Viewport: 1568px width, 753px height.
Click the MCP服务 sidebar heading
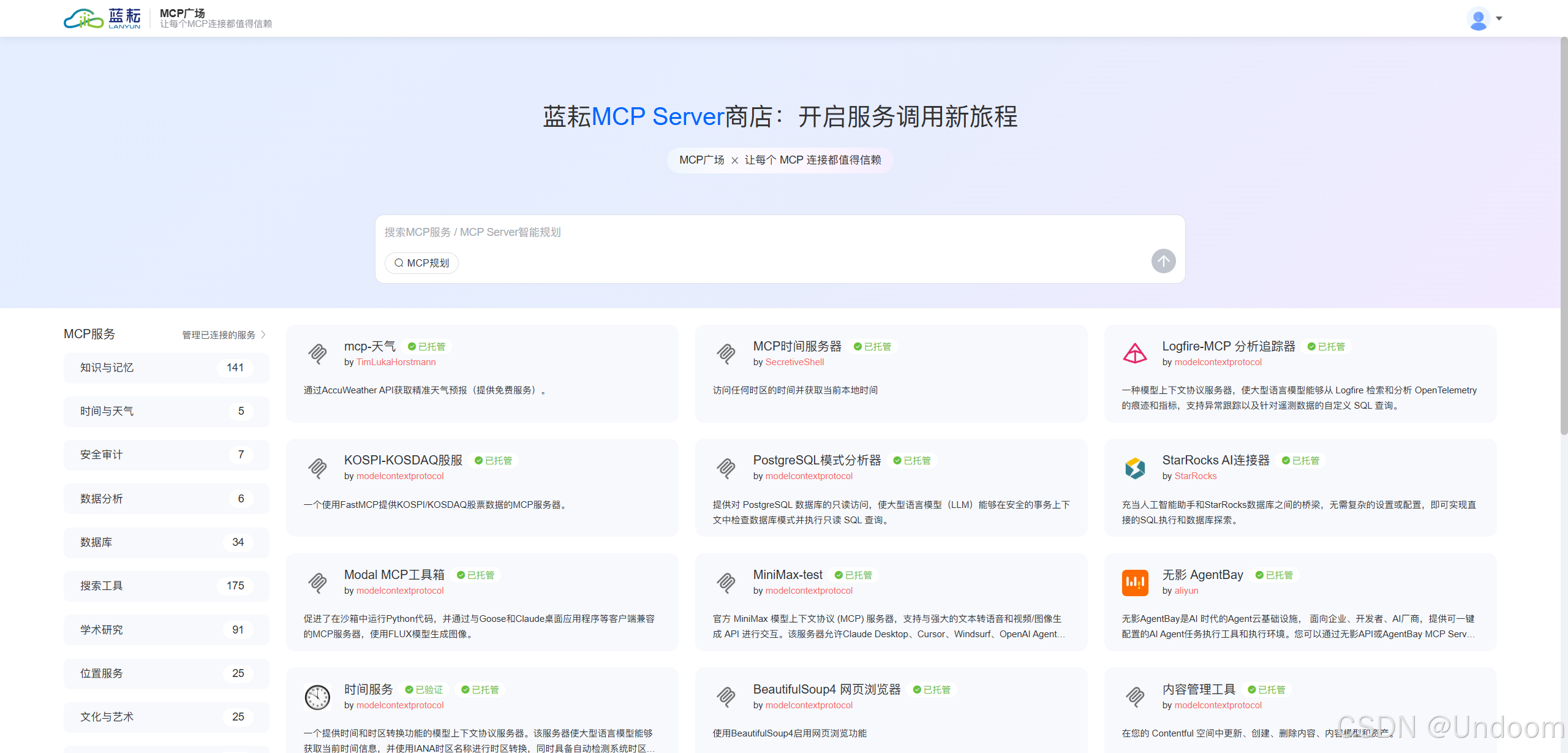tap(89, 334)
